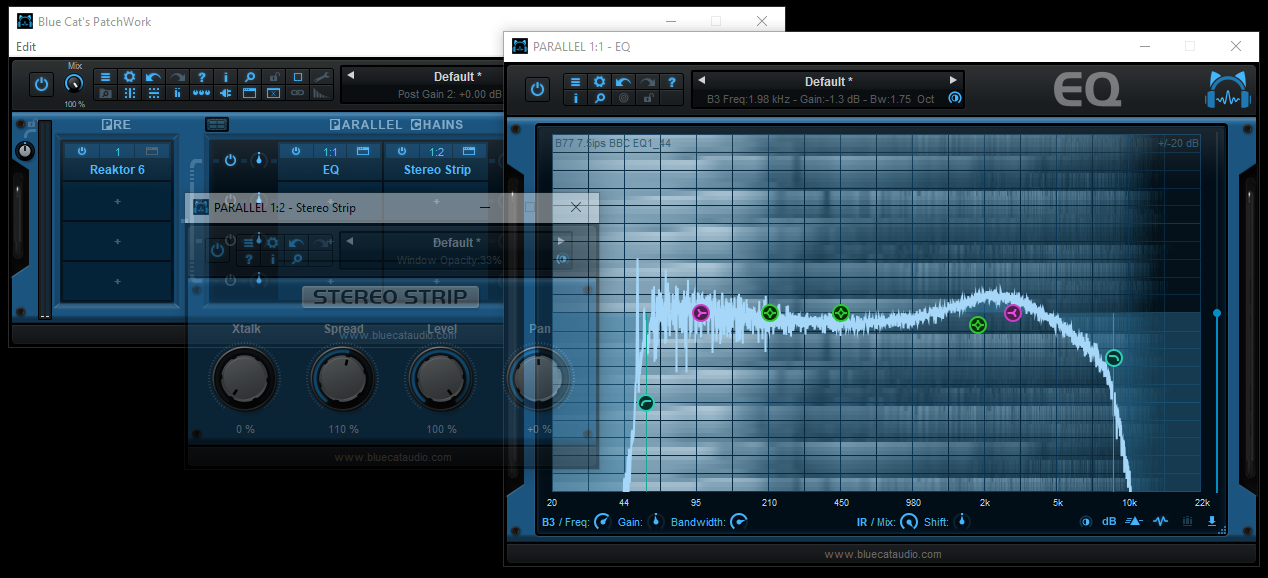The image size is (1268, 578).
Task: Open www.bluecataudio.com link in EQ window
Action: point(883,554)
